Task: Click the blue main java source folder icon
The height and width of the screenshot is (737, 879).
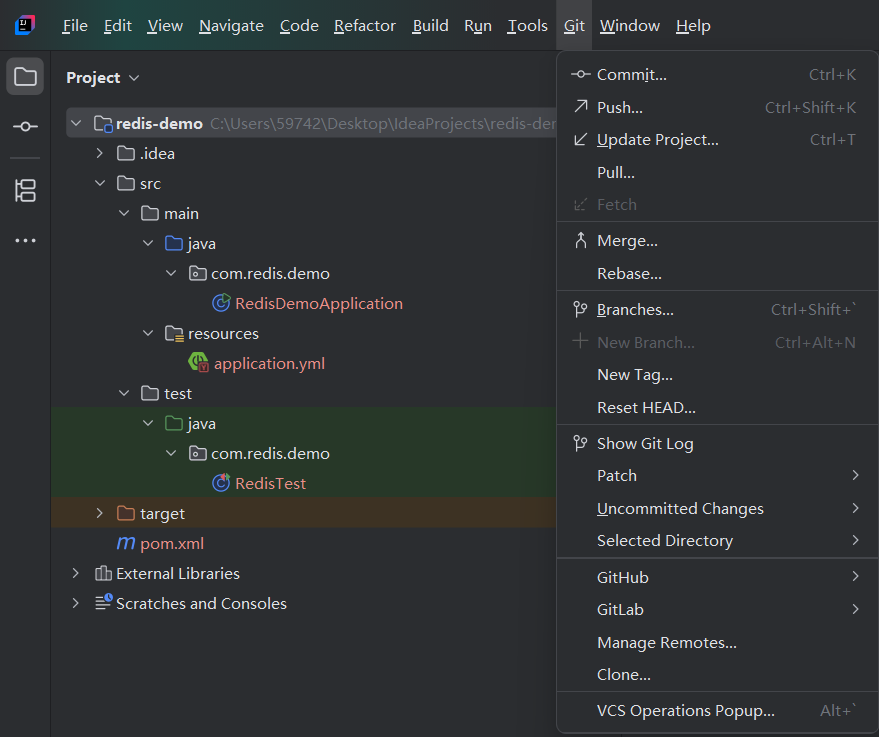Action: click(x=174, y=243)
